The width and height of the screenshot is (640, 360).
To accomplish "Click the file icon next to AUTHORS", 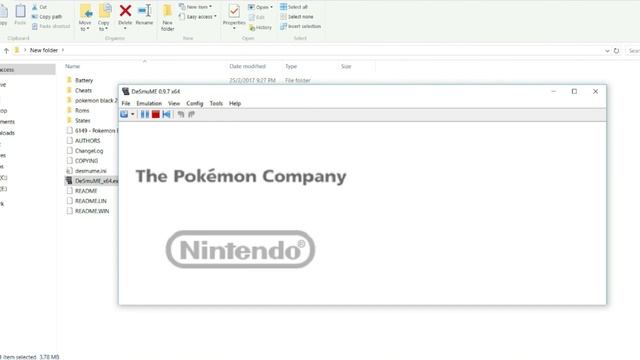I will click(x=69, y=140).
